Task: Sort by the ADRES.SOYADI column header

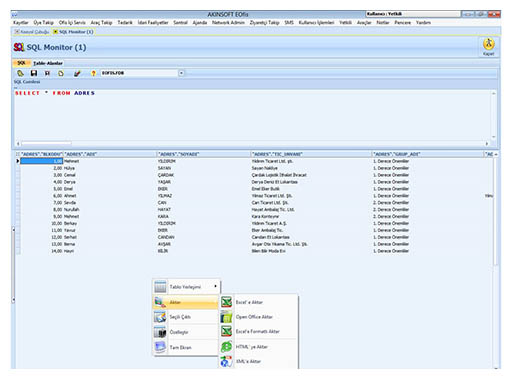Action: [x=204, y=154]
